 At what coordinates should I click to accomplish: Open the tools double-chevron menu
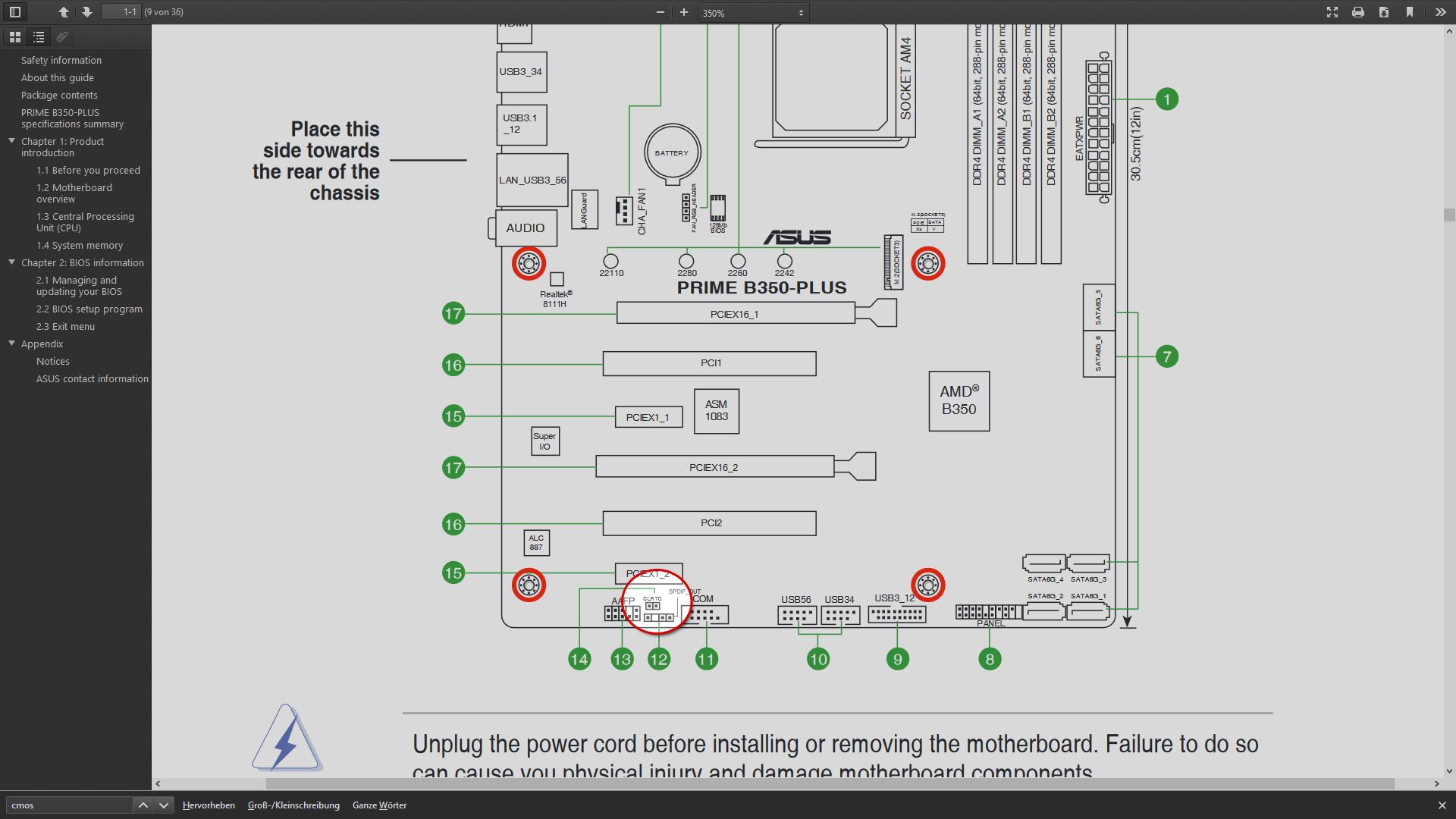point(1440,12)
